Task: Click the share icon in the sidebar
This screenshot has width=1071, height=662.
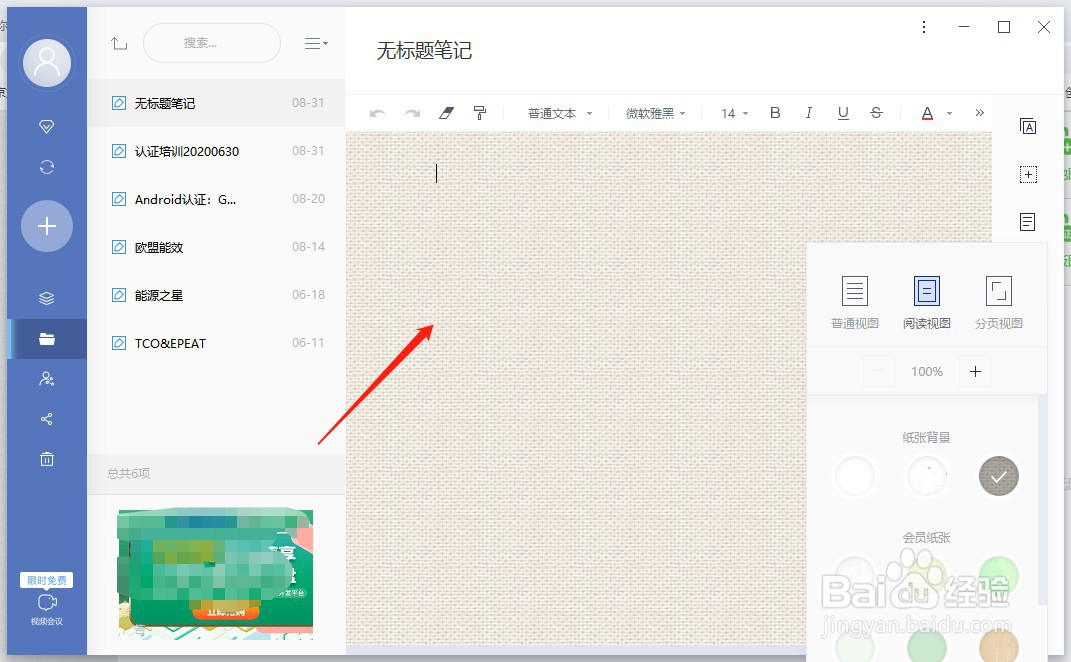Action: coord(46,419)
